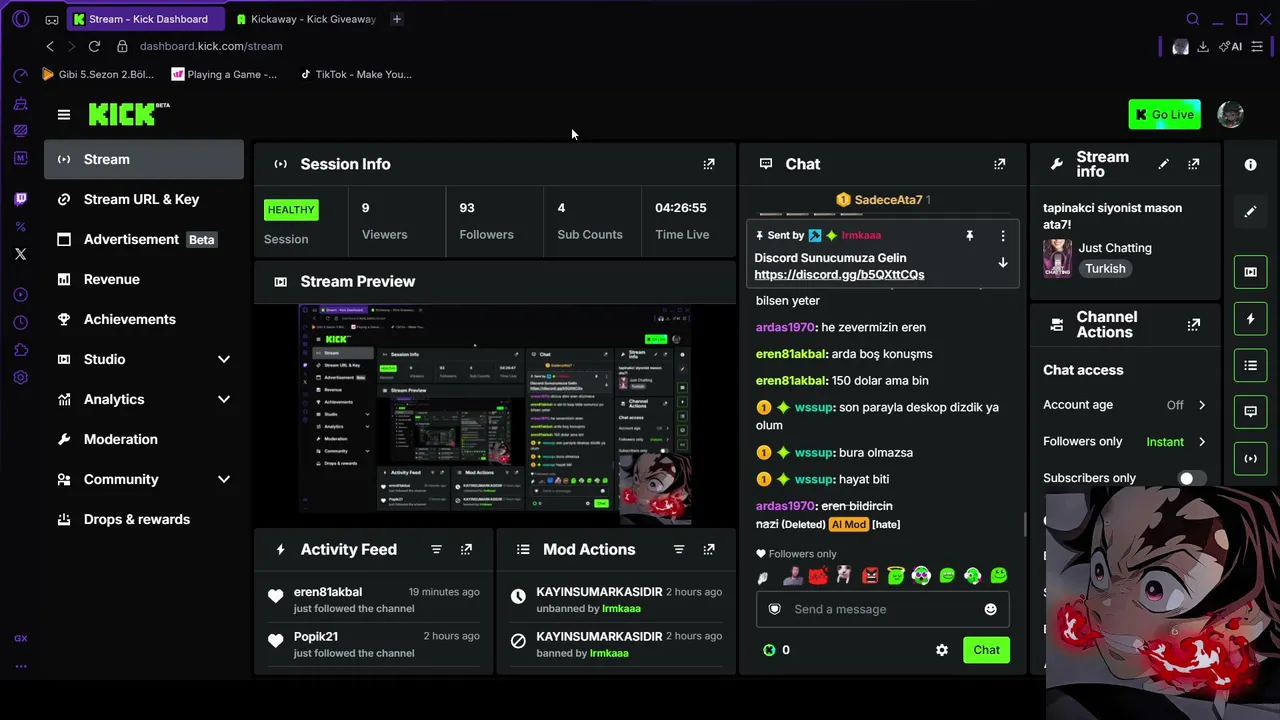Click the Go Live button
Screen dimensions: 1280x720
(x=1164, y=115)
